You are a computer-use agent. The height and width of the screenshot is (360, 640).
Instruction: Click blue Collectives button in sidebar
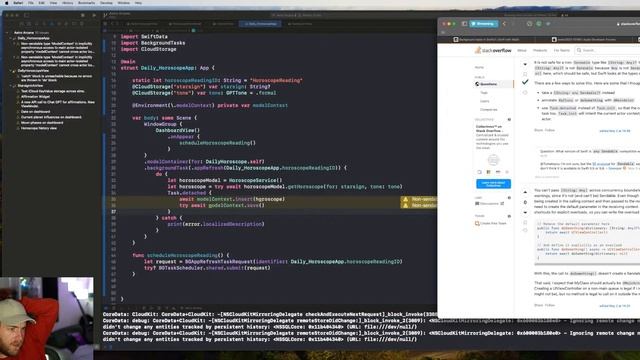[x=493, y=184]
